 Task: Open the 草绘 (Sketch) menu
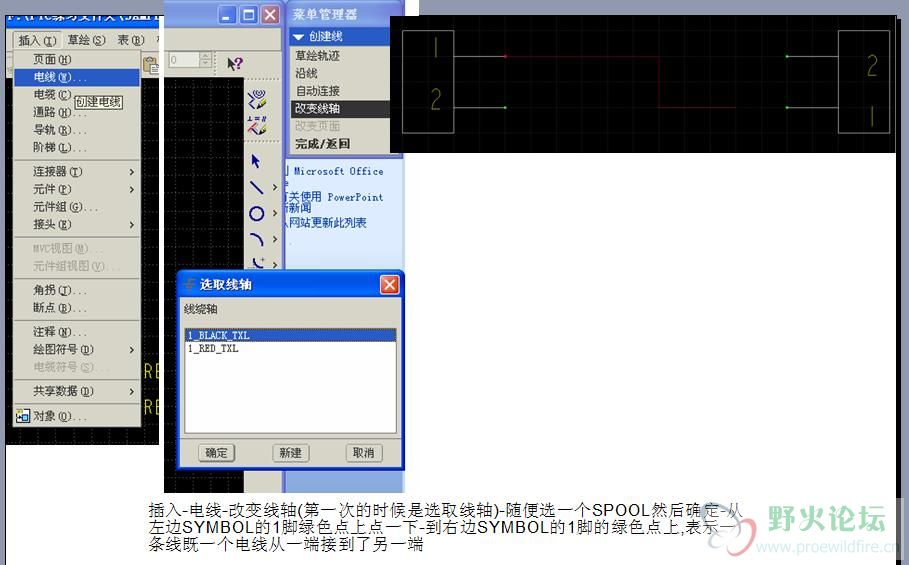click(x=86, y=40)
